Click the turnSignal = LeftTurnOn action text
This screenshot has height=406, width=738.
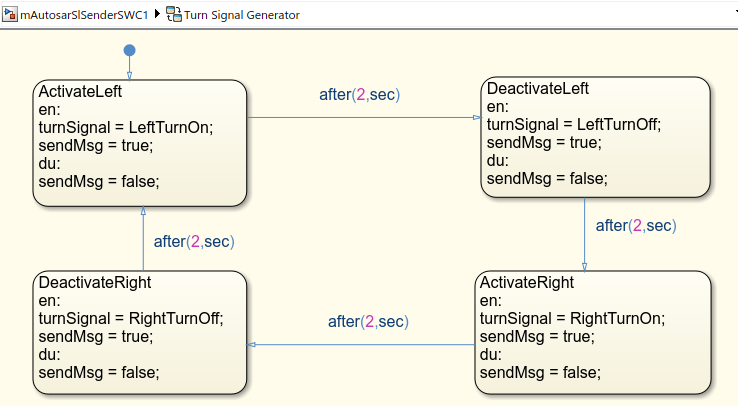click(126, 127)
